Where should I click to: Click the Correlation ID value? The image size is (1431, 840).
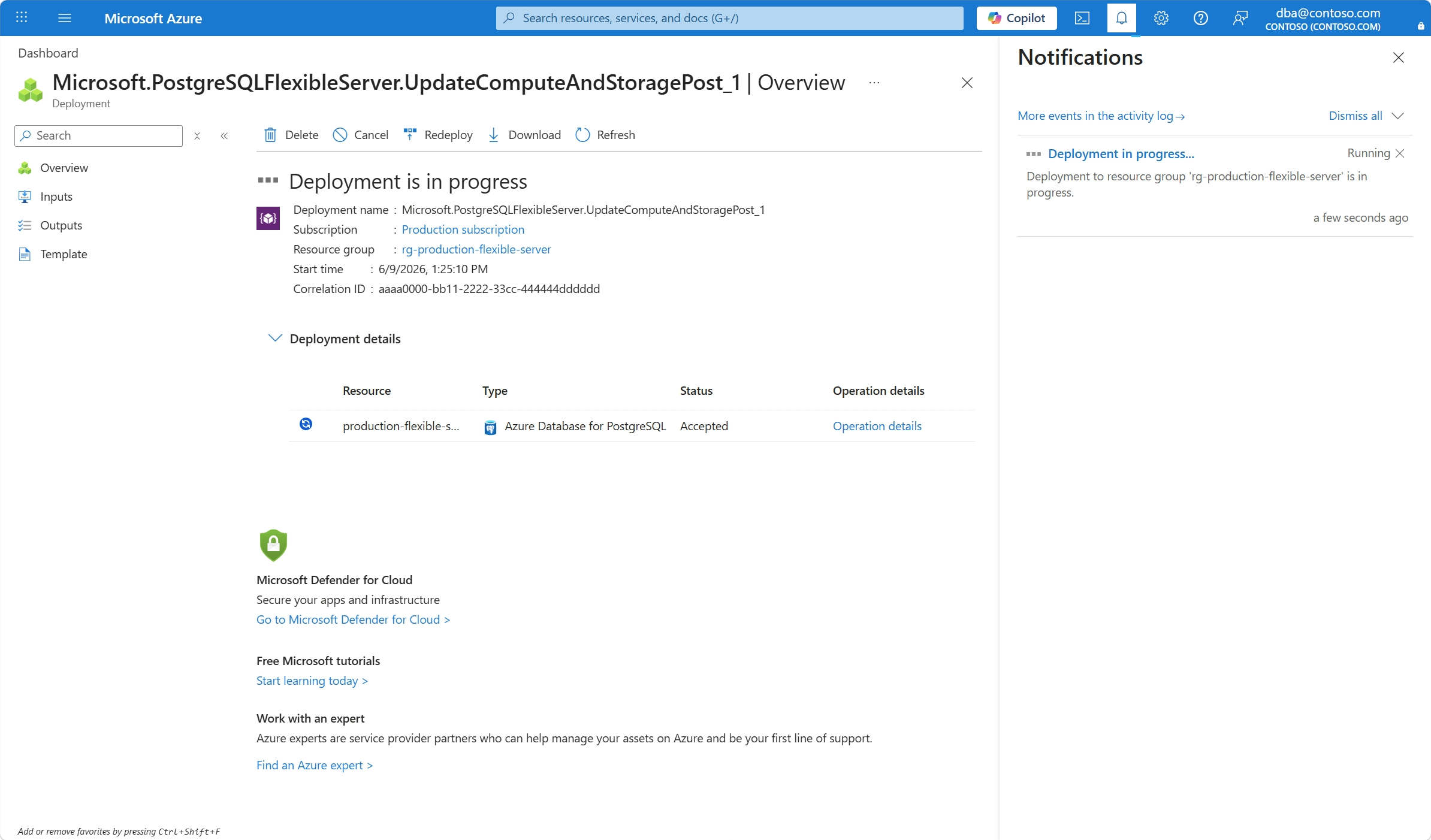point(489,289)
